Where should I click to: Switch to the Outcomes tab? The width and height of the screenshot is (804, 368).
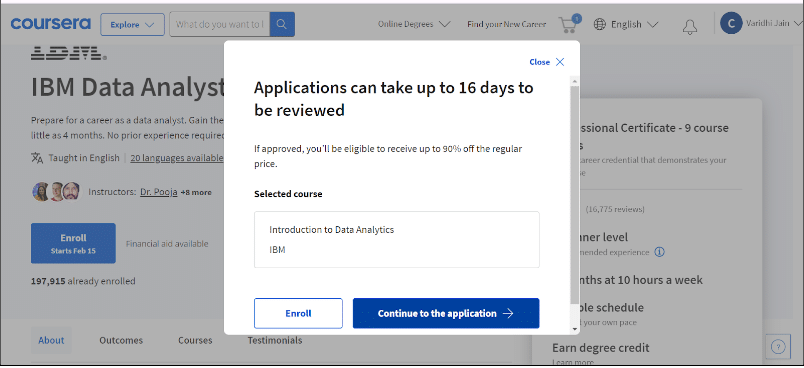121,340
